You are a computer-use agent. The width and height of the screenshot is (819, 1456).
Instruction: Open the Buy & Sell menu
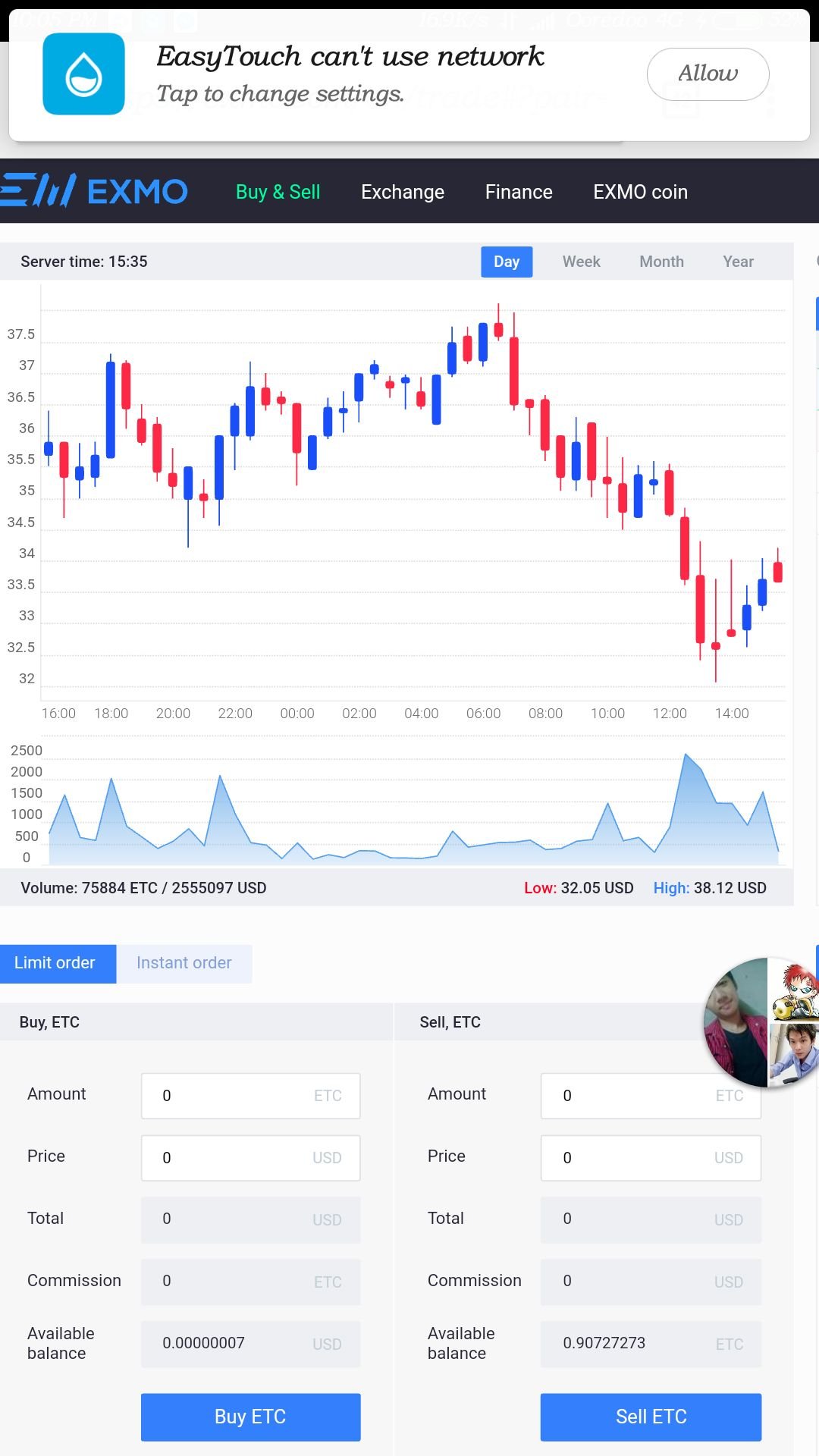[278, 192]
